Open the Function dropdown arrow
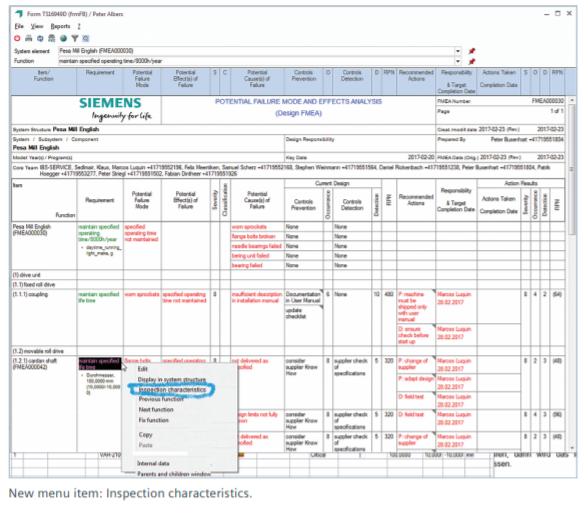Image resolution: width=584 pixels, height=505 pixels. click(x=458, y=61)
